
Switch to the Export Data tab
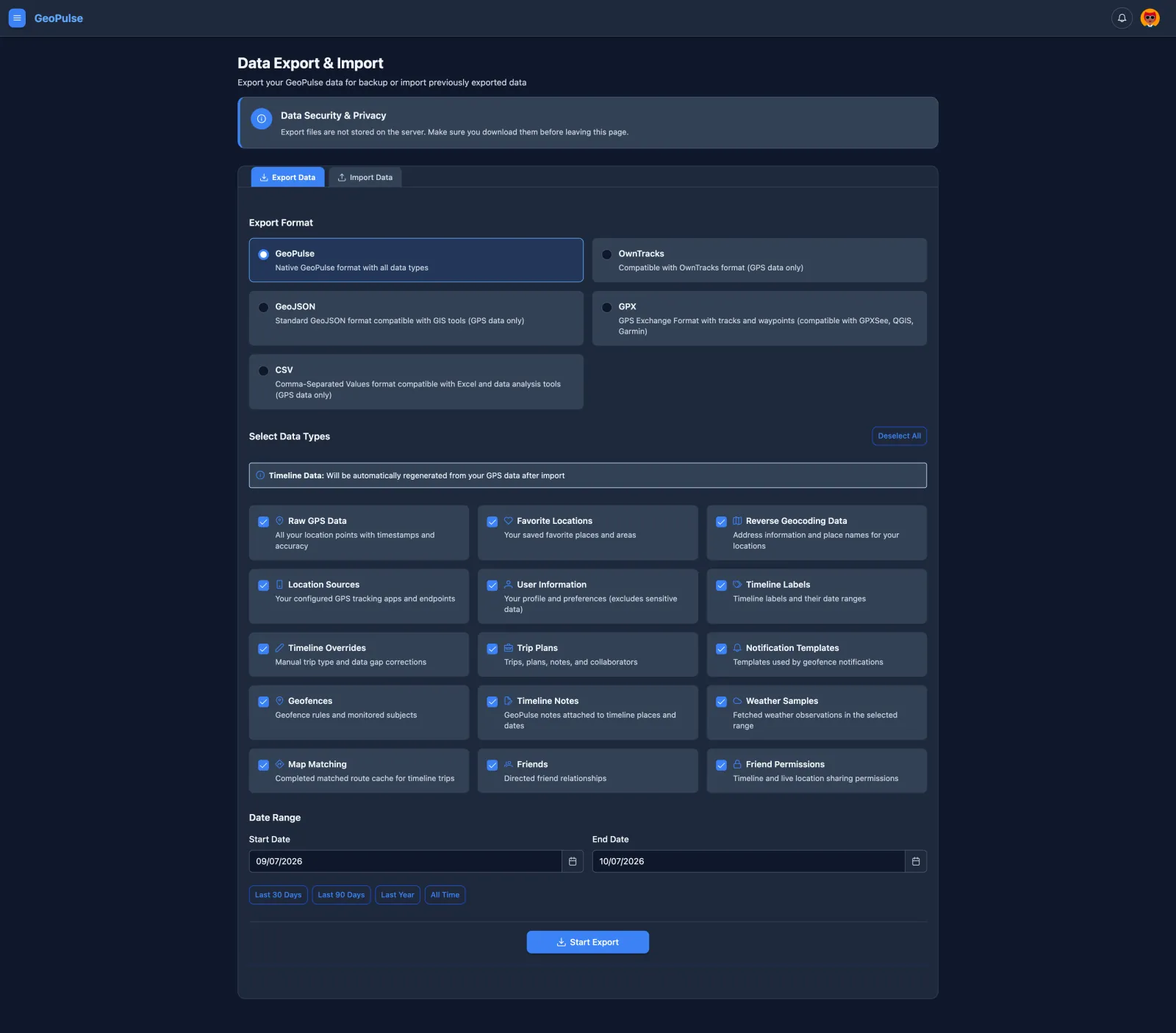point(287,177)
